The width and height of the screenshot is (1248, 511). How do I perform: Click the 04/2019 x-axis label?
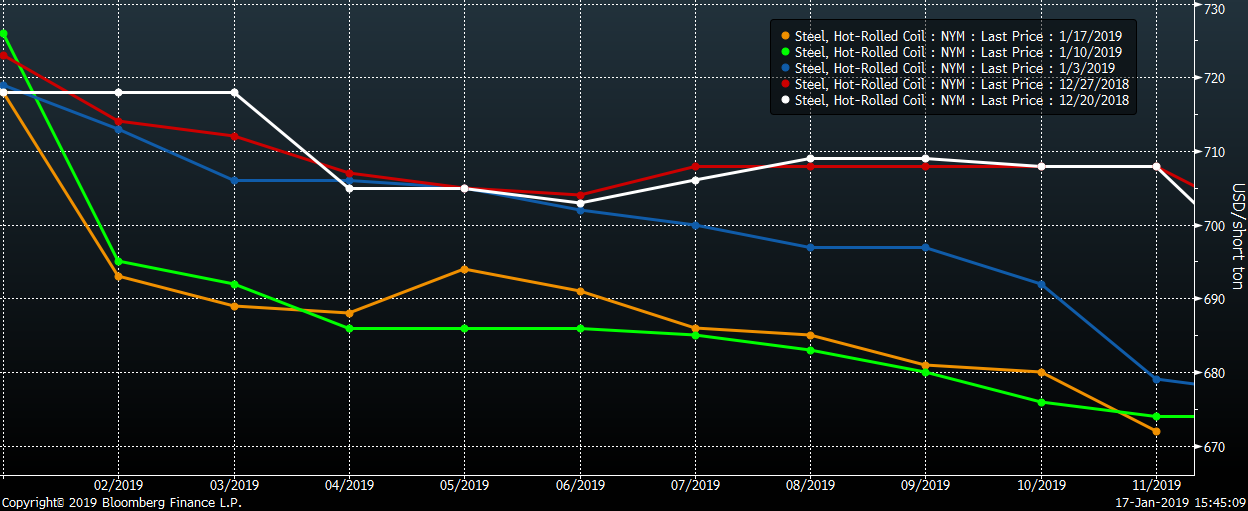point(349,485)
